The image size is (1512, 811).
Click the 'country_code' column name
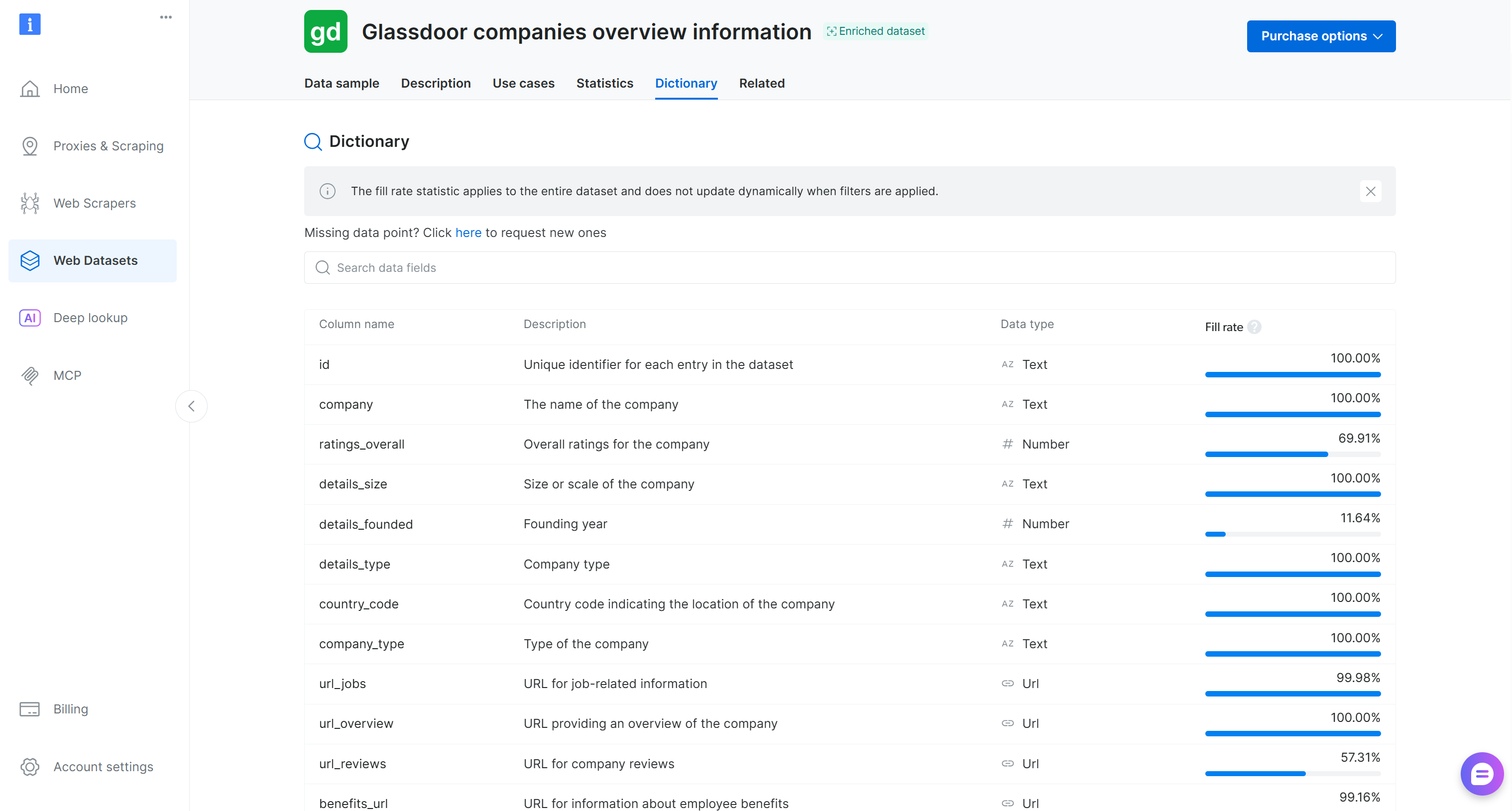coord(358,604)
